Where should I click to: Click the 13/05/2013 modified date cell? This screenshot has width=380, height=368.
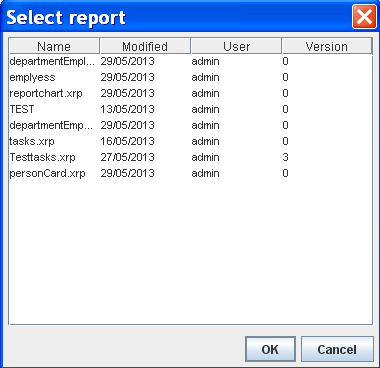(x=128, y=109)
